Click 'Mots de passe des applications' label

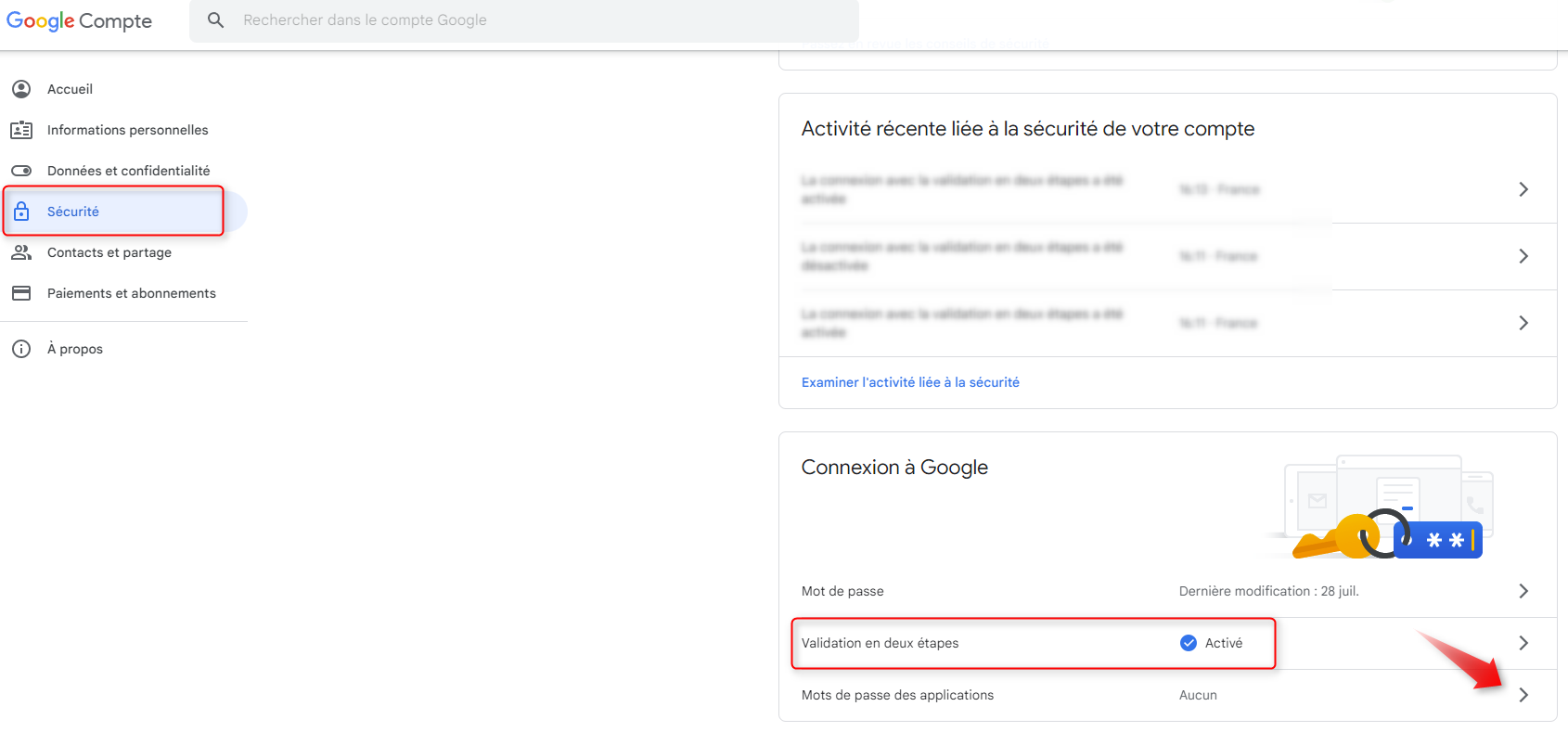(x=897, y=695)
